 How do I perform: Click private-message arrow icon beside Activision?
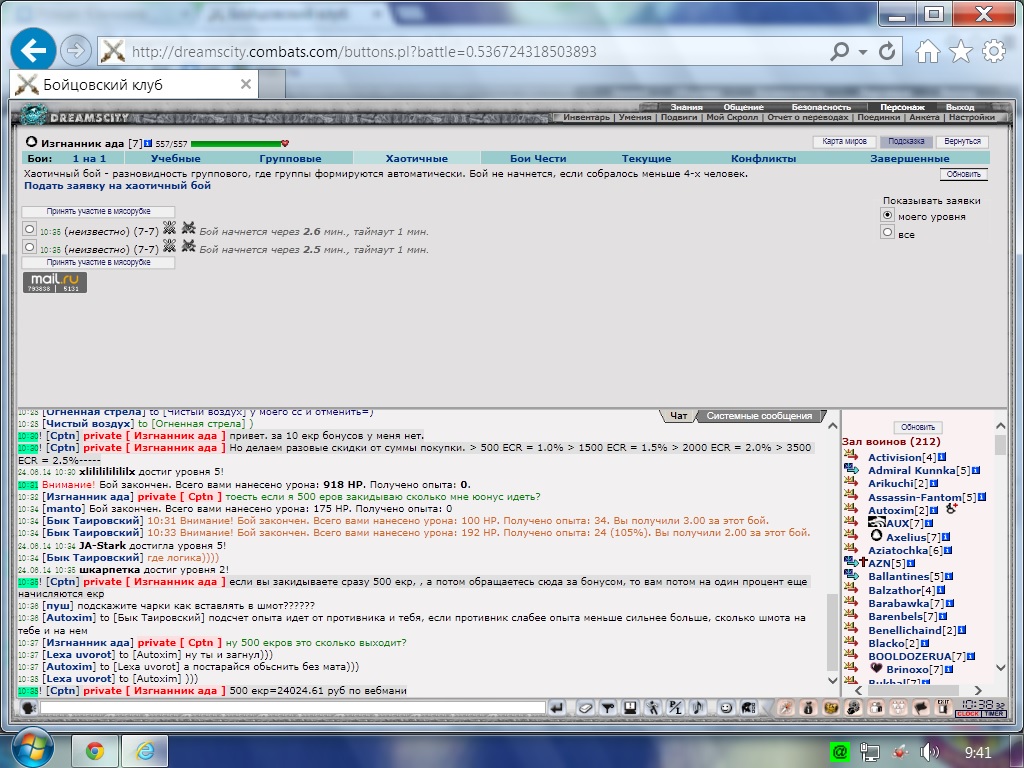851,456
